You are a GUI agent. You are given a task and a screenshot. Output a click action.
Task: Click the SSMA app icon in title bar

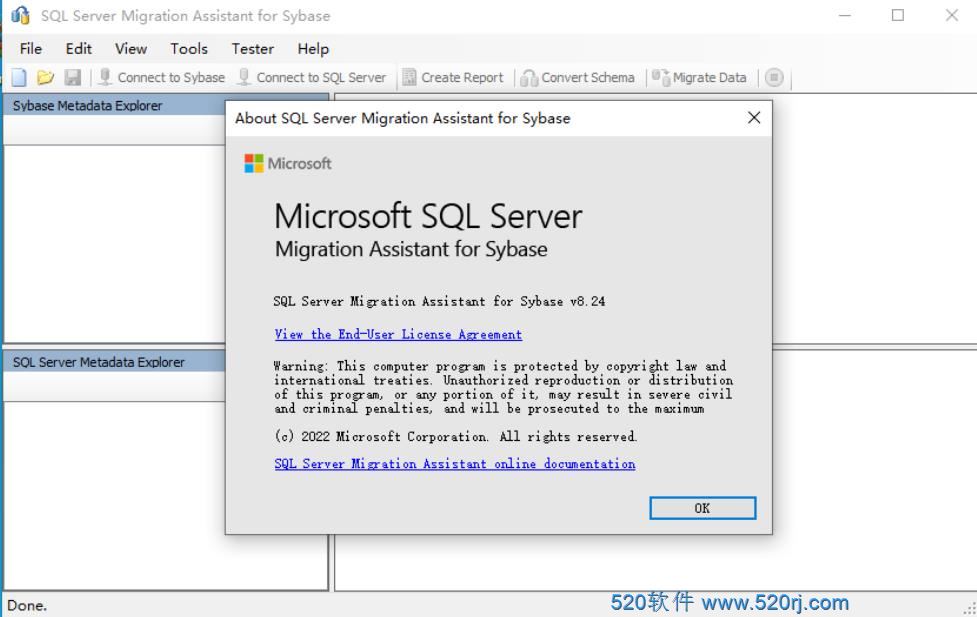20,15
